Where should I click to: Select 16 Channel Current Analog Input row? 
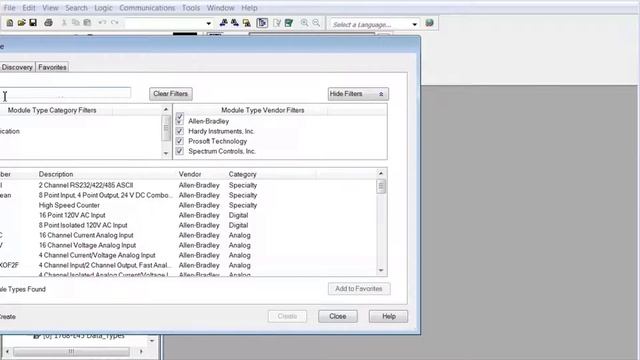(x=188, y=235)
